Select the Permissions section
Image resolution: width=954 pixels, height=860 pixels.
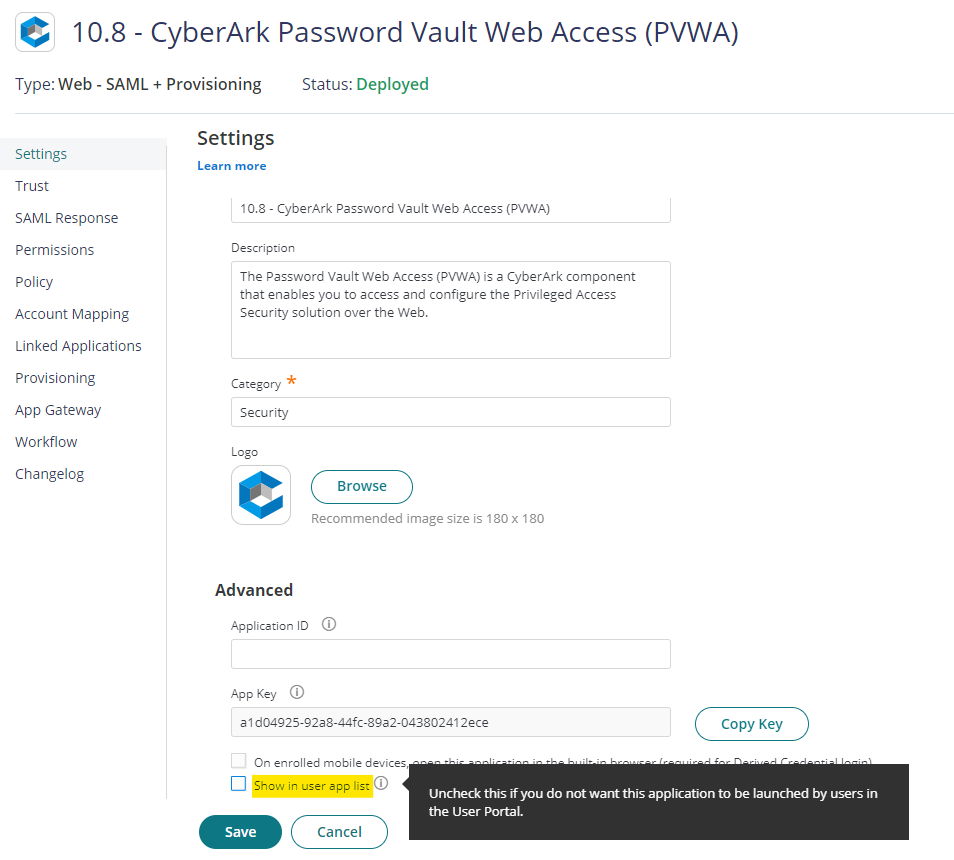tap(54, 249)
